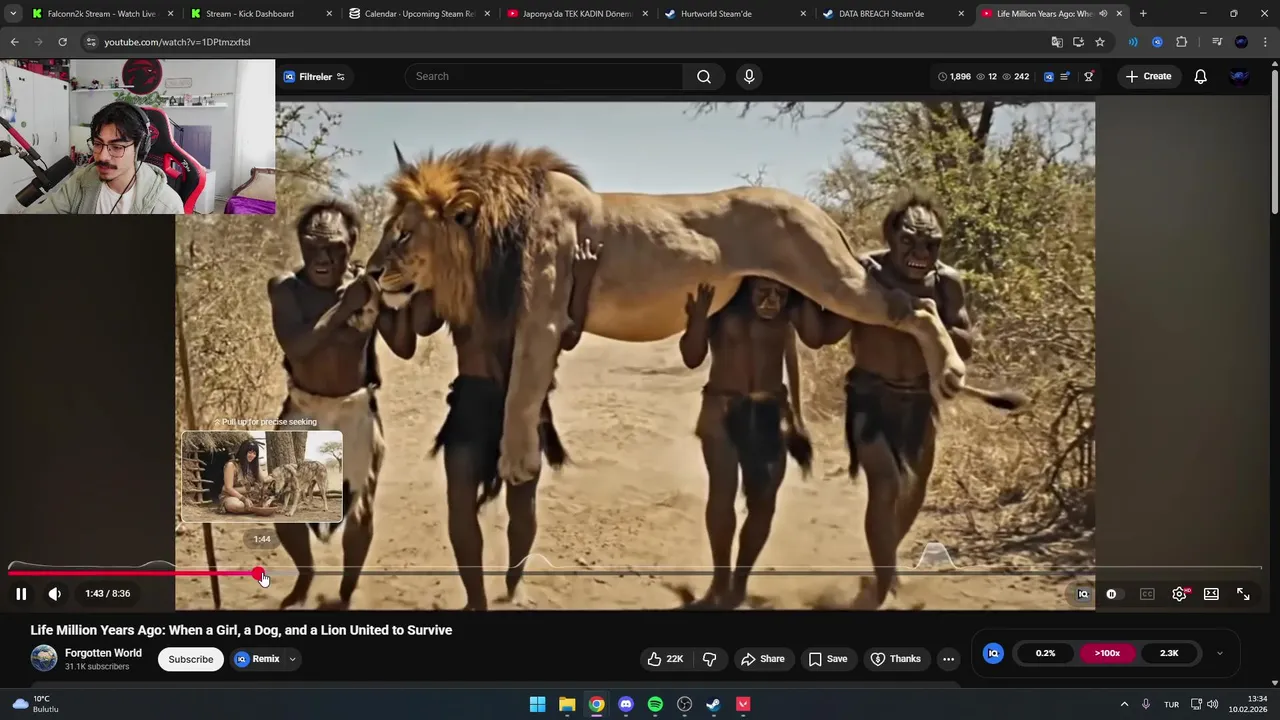Open Spotify from the taskbar

[x=655, y=704]
